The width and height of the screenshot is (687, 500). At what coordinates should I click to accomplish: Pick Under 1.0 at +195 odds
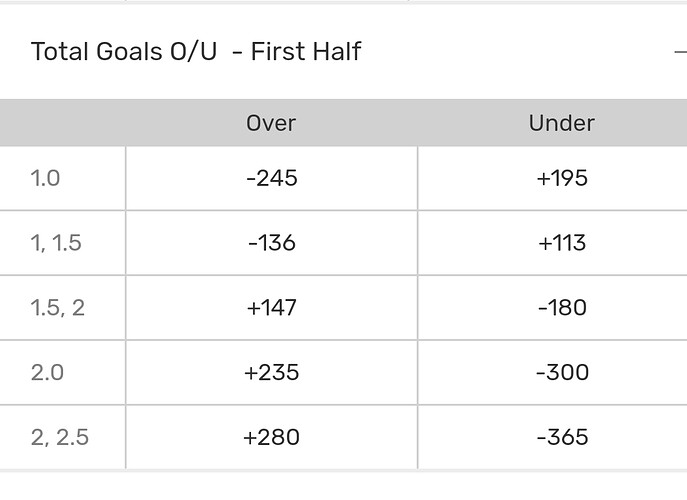[562, 178]
